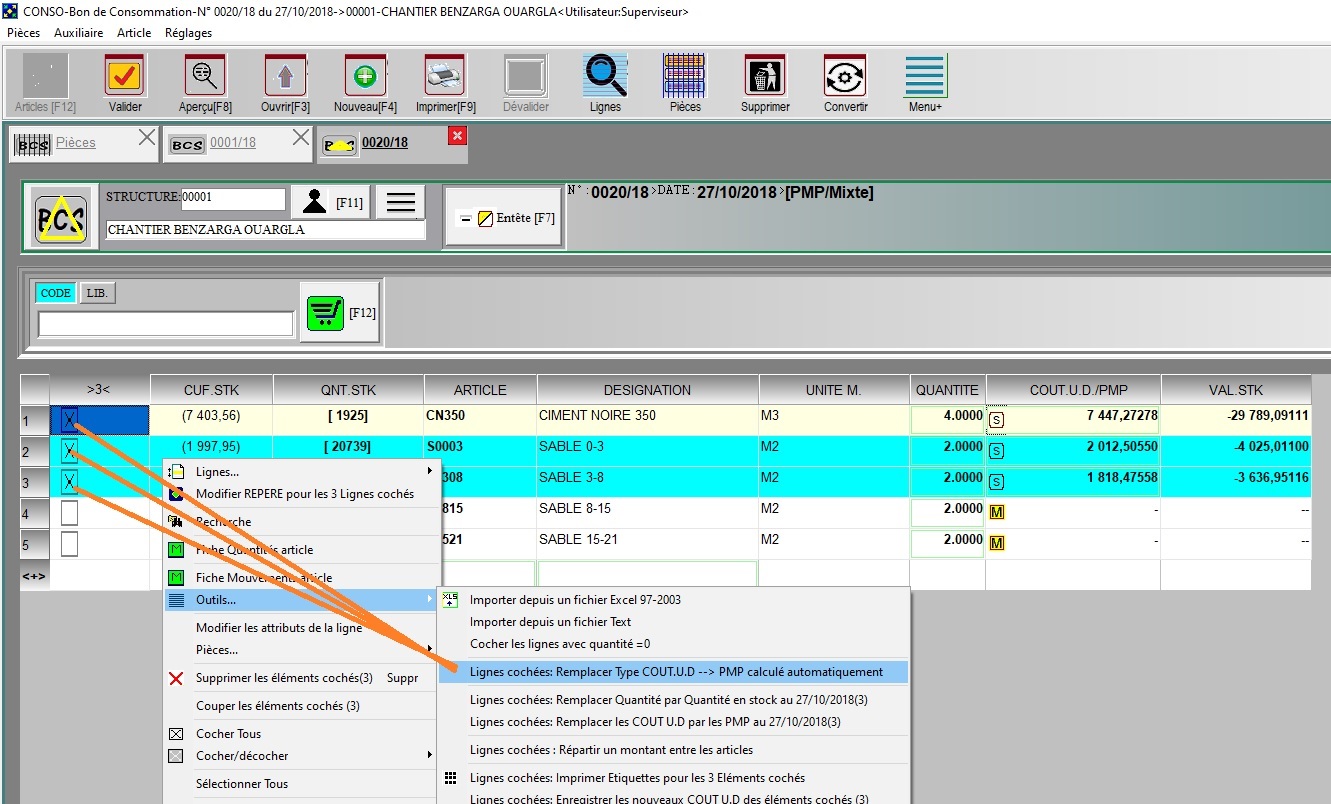Uncheck the row 1 checkbox
Viewport: 1331px width, 804px height.
[69, 420]
